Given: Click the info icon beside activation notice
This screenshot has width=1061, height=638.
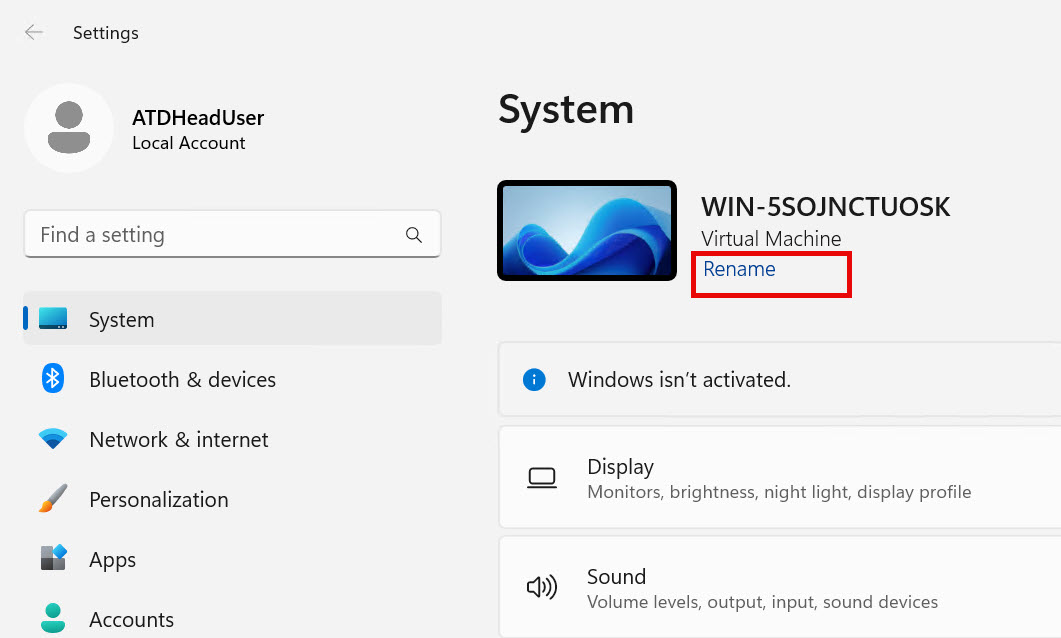Looking at the screenshot, I should (x=534, y=380).
